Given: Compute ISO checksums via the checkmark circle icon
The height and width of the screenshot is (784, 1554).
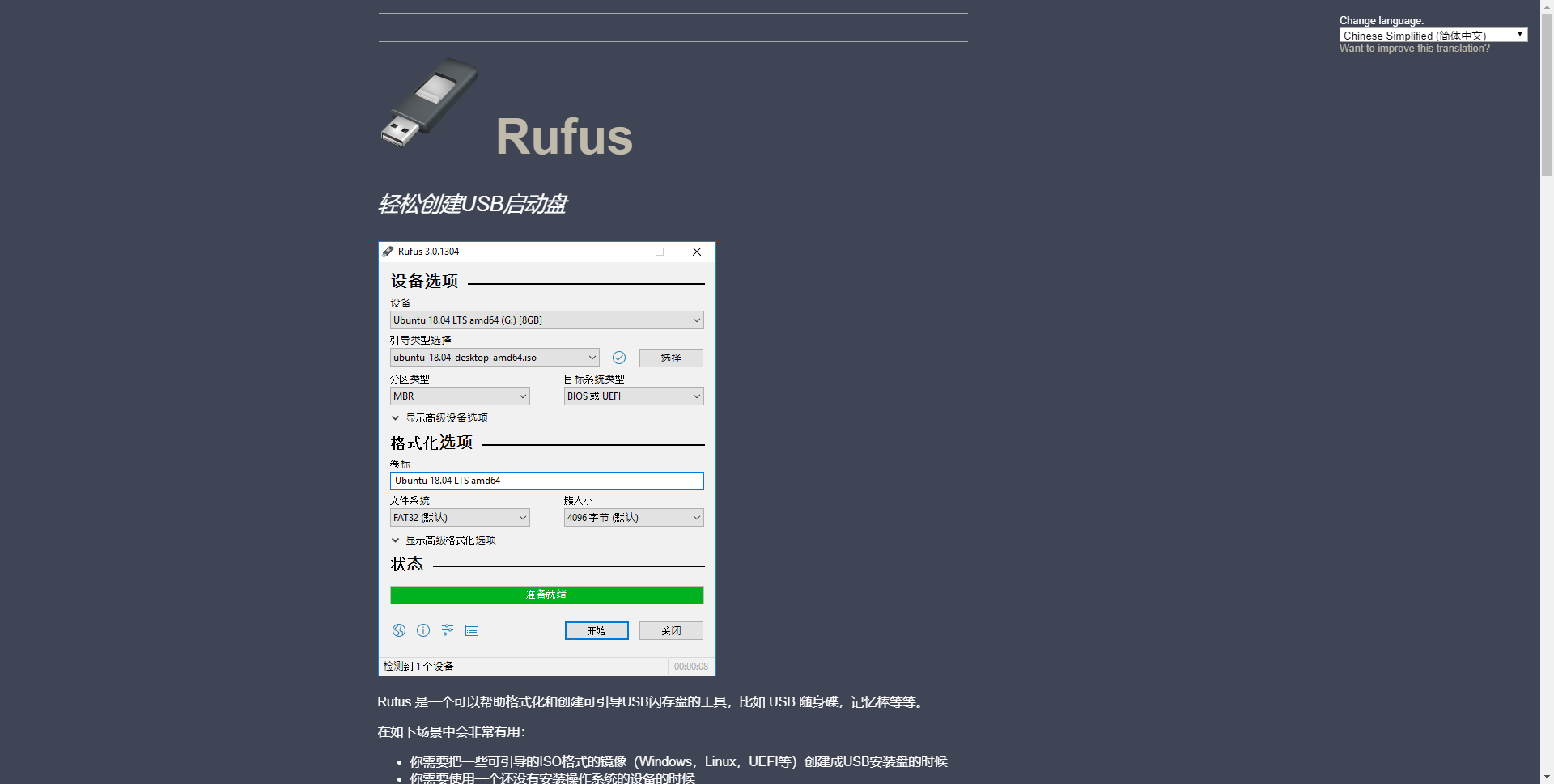Looking at the screenshot, I should coord(619,357).
